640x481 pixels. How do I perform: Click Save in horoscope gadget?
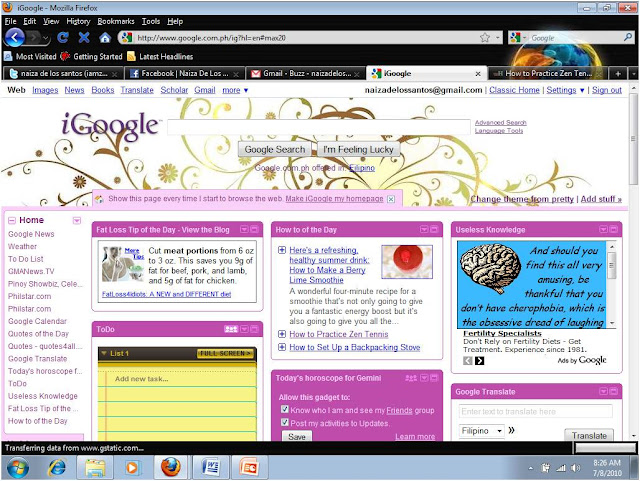(297, 436)
